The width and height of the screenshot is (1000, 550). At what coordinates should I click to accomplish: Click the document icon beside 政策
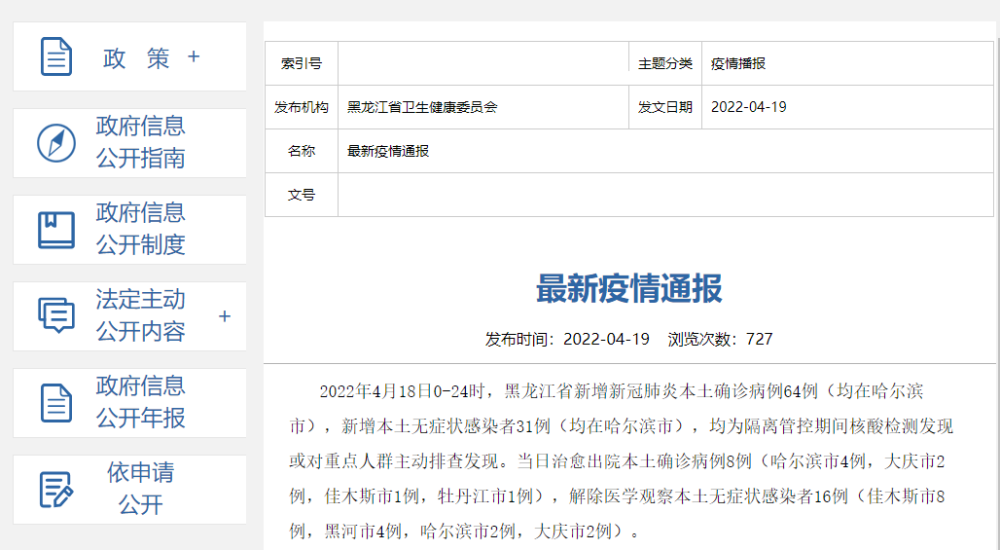56,57
